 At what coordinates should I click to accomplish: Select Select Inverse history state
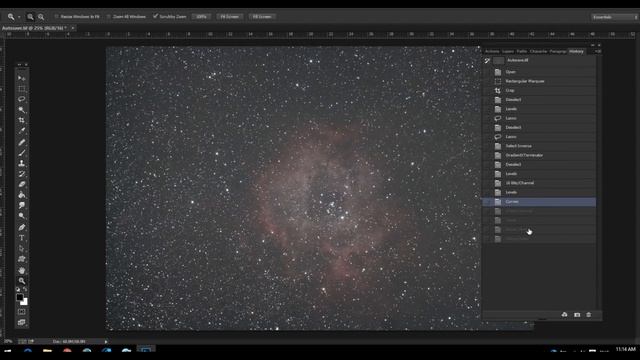coord(539,146)
